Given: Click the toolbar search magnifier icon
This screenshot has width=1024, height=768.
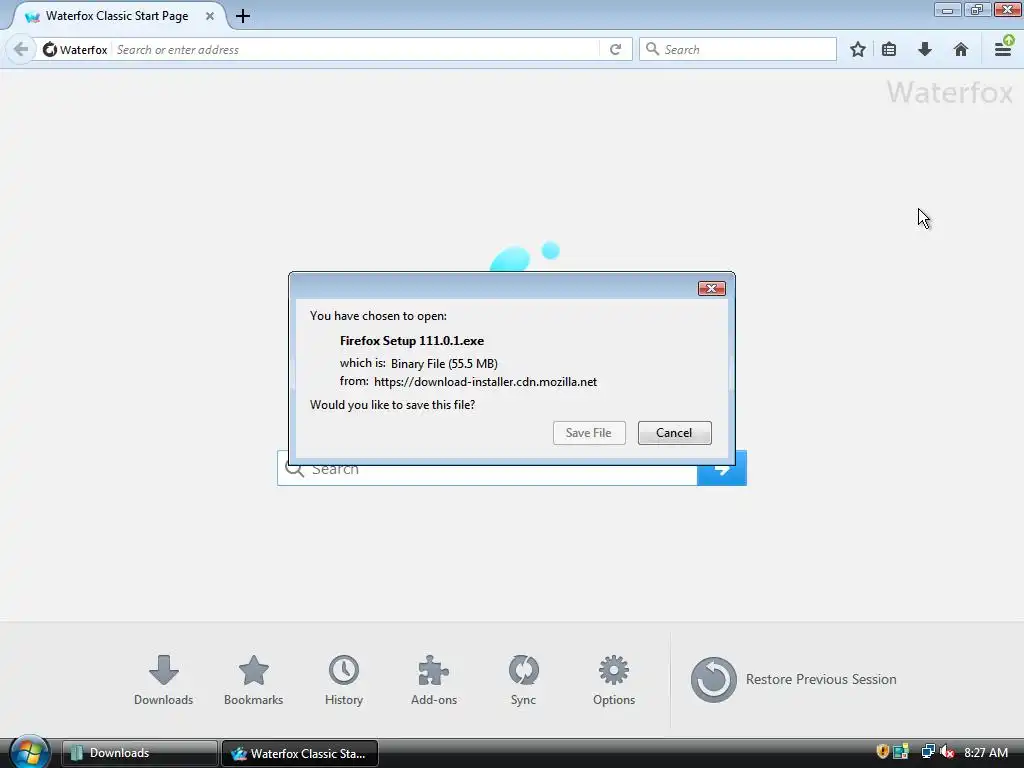Looking at the screenshot, I should tap(652, 49).
